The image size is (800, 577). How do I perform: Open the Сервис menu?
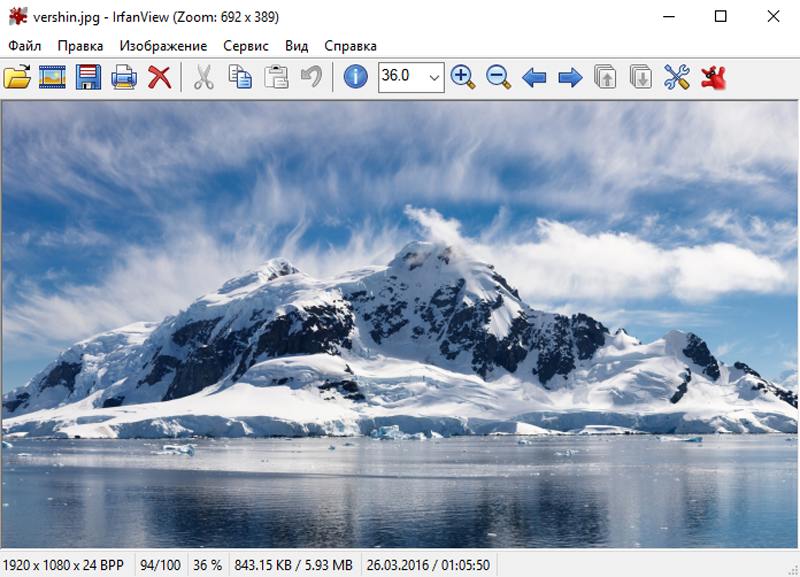(x=246, y=46)
